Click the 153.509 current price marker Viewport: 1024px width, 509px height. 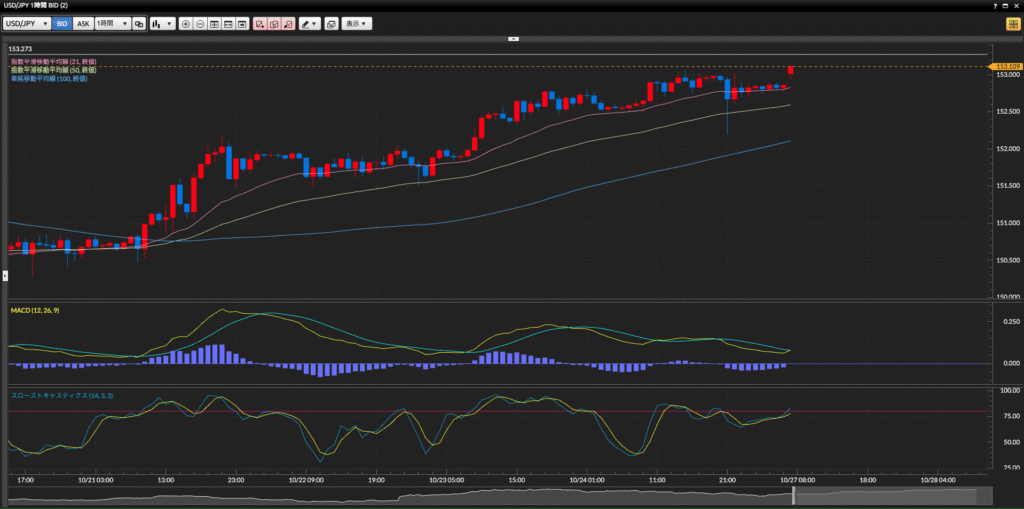click(1006, 66)
